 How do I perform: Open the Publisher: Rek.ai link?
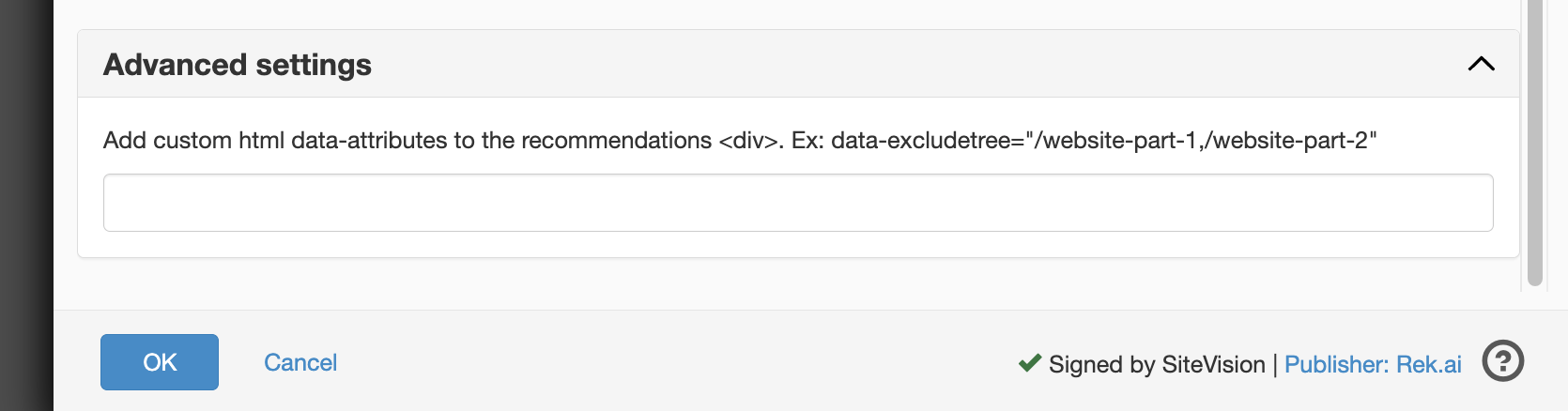[x=1373, y=364]
